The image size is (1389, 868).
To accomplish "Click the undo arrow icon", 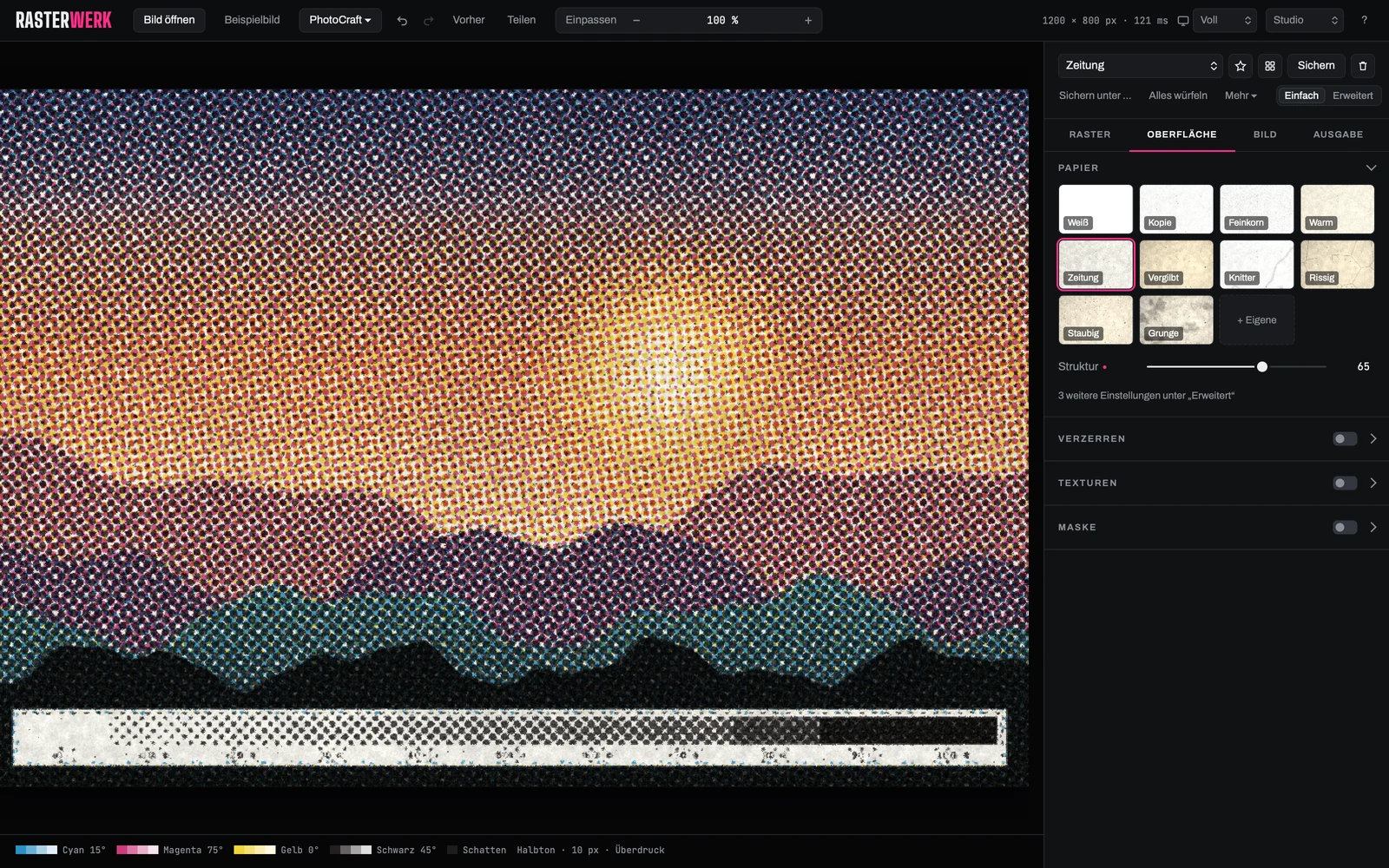I will tap(402, 20).
